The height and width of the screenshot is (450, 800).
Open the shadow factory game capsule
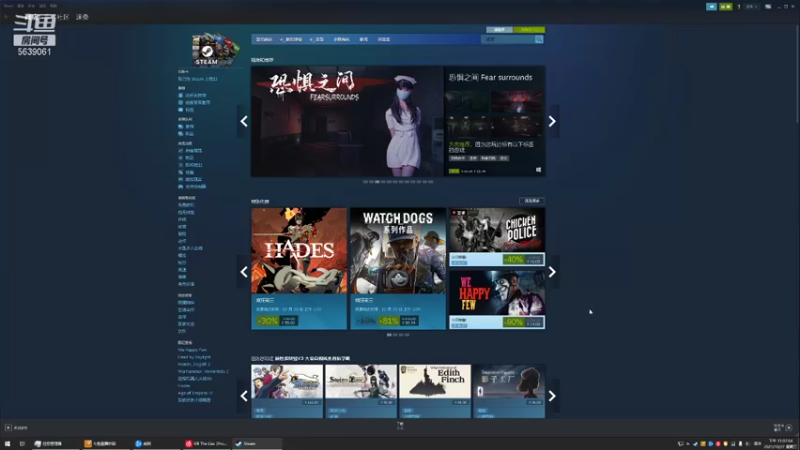tap(509, 391)
